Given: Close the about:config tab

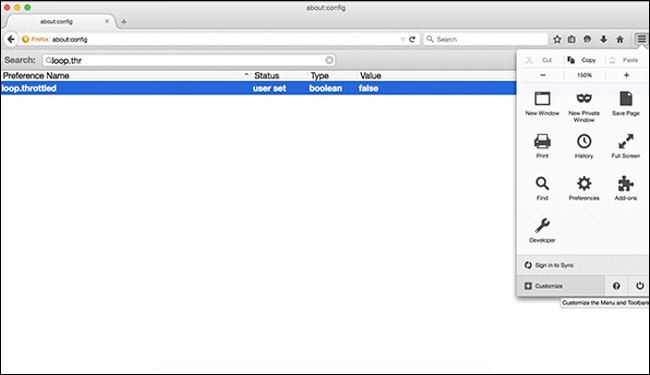Looking at the screenshot, I should pyautogui.click(x=107, y=21).
